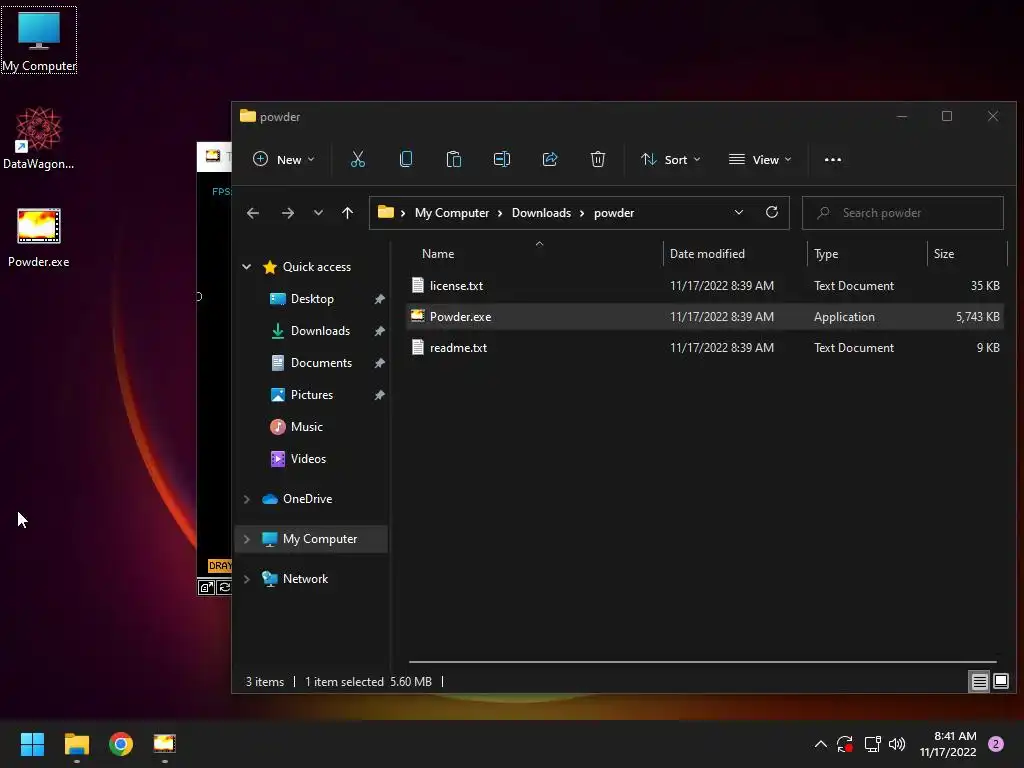Image resolution: width=1024 pixels, height=768 pixels.
Task: Open network tray icon
Action: point(872,744)
